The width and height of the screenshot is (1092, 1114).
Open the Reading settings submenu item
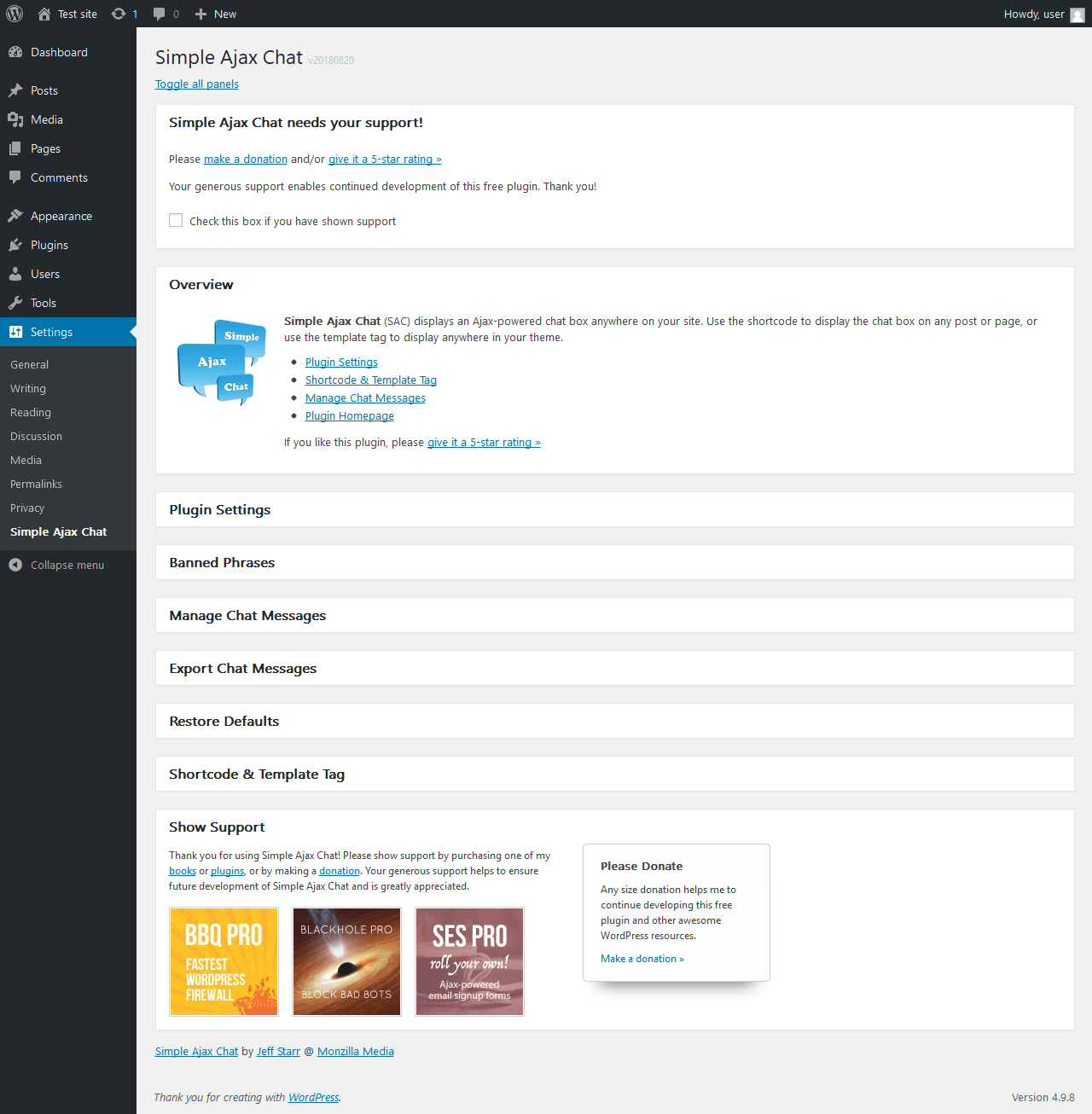(x=68, y=412)
